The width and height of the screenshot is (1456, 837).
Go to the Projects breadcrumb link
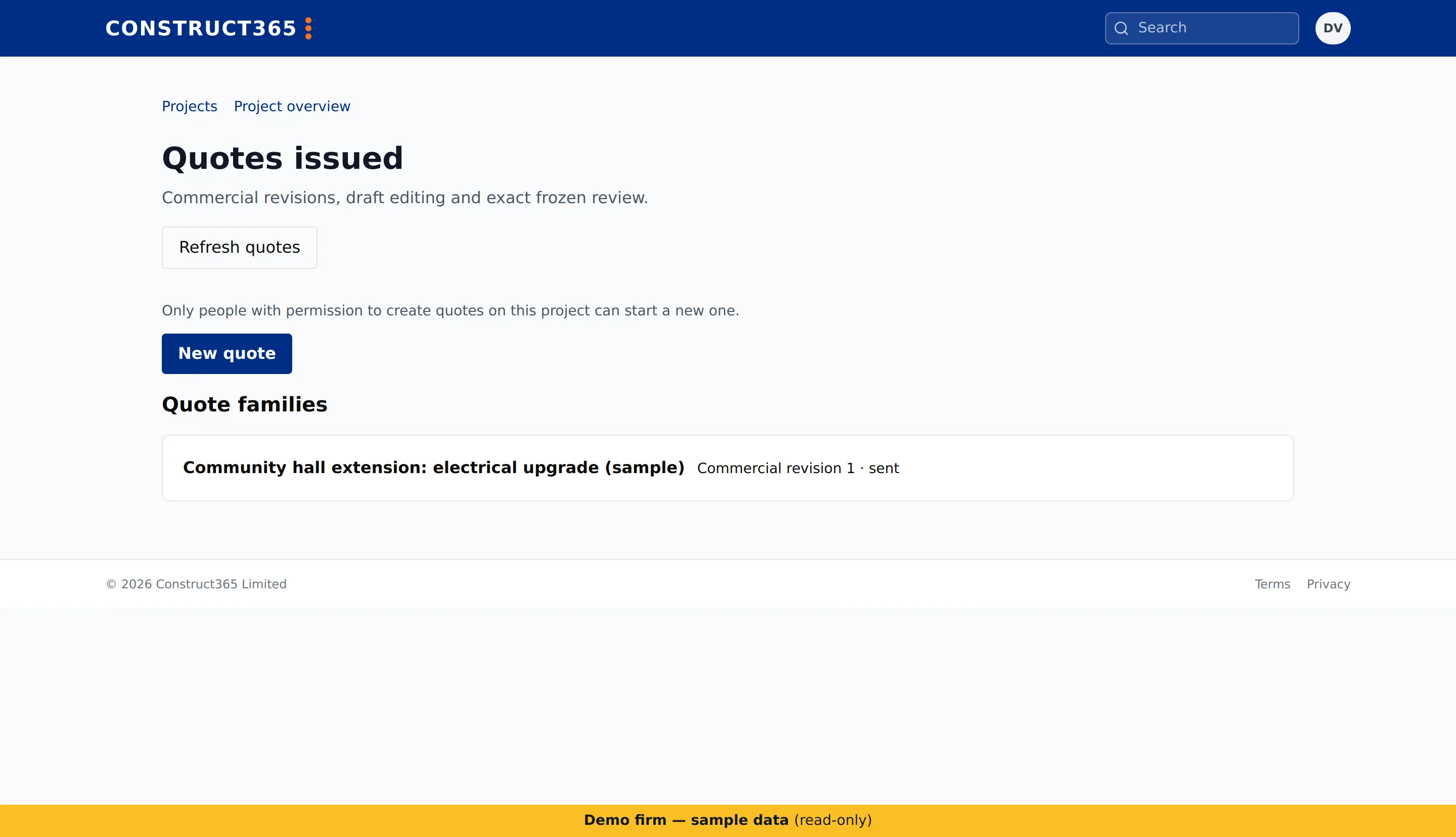pyautogui.click(x=190, y=106)
